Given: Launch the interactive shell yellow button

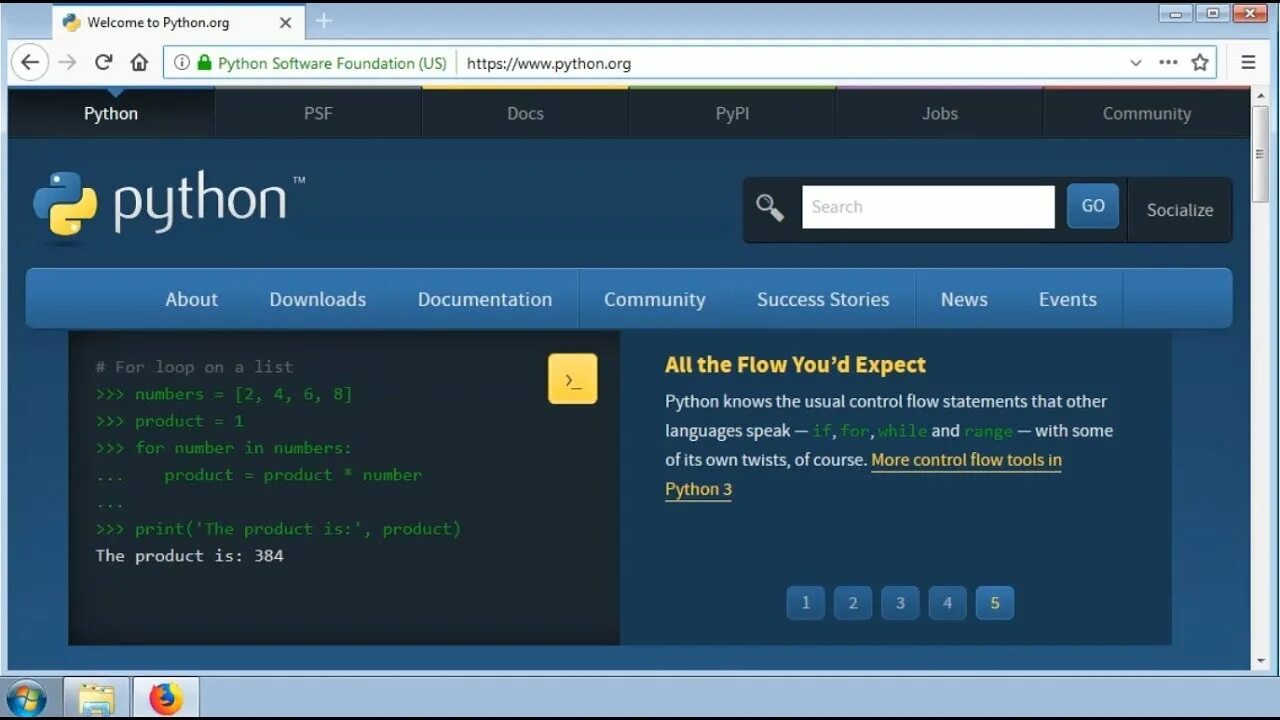Looking at the screenshot, I should 572,379.
